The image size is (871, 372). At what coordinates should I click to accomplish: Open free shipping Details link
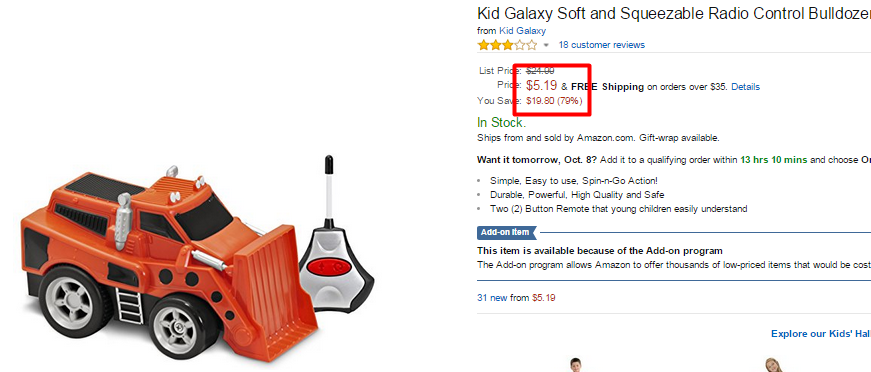tap(745, 87)
